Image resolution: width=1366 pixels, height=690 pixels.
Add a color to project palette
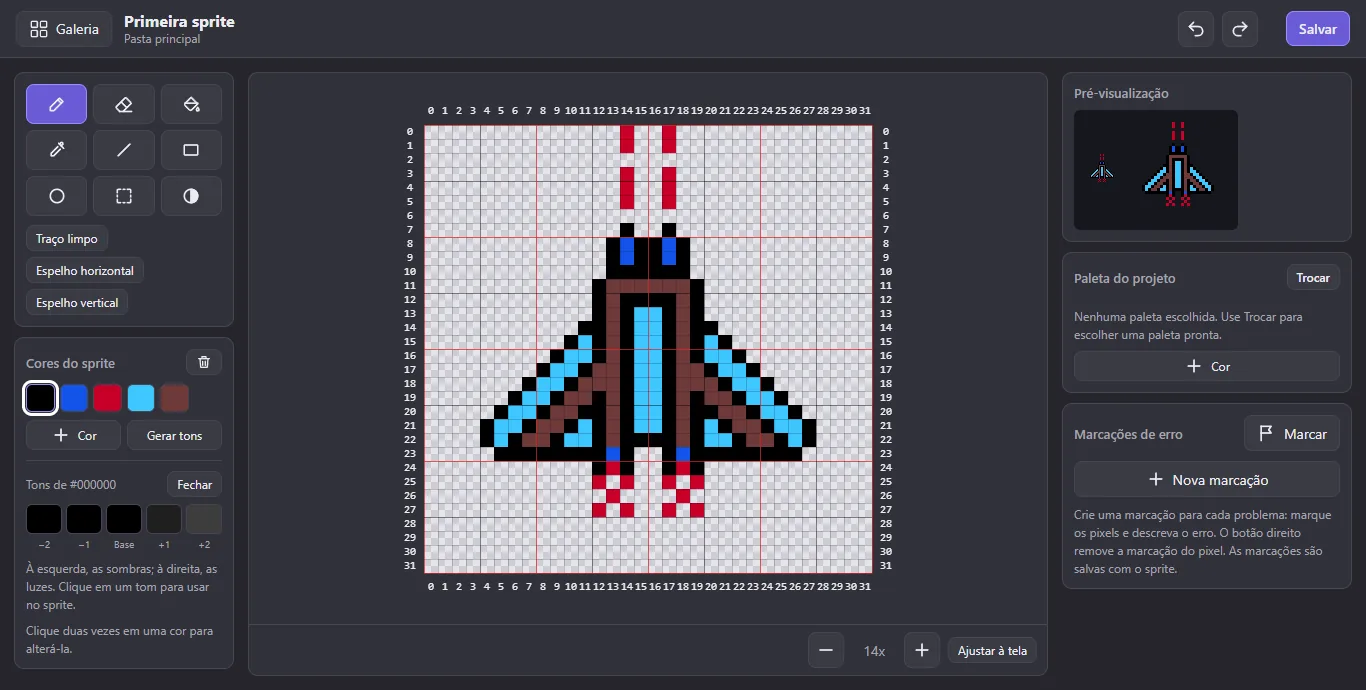click(x=1207, y=366)
